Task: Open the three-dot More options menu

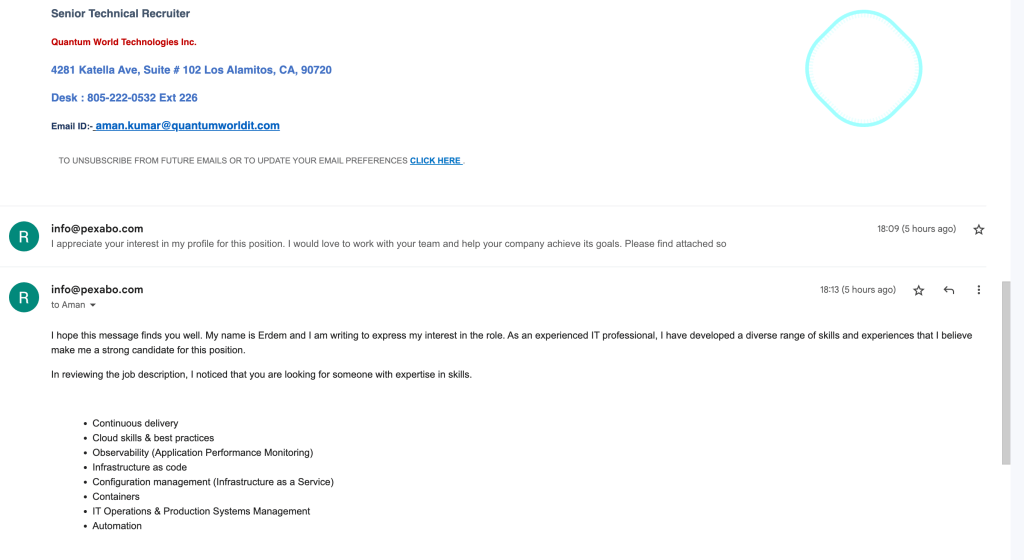Action: pos(978,290)
